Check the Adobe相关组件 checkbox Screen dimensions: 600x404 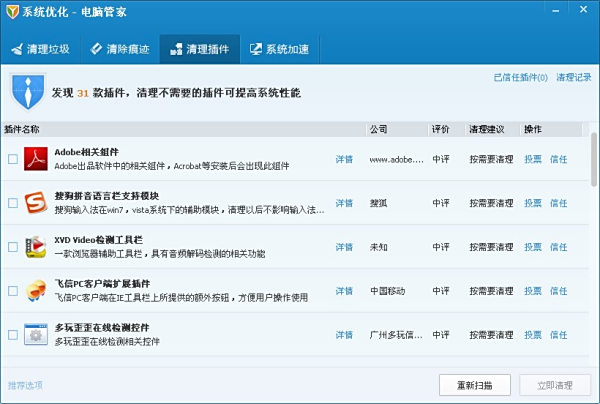click(13, 159)
